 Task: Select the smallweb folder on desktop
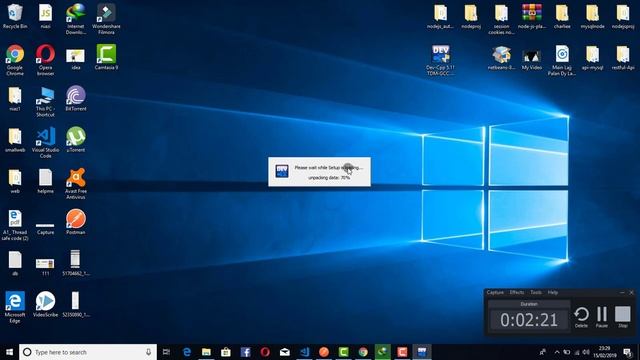coord(15,140)
